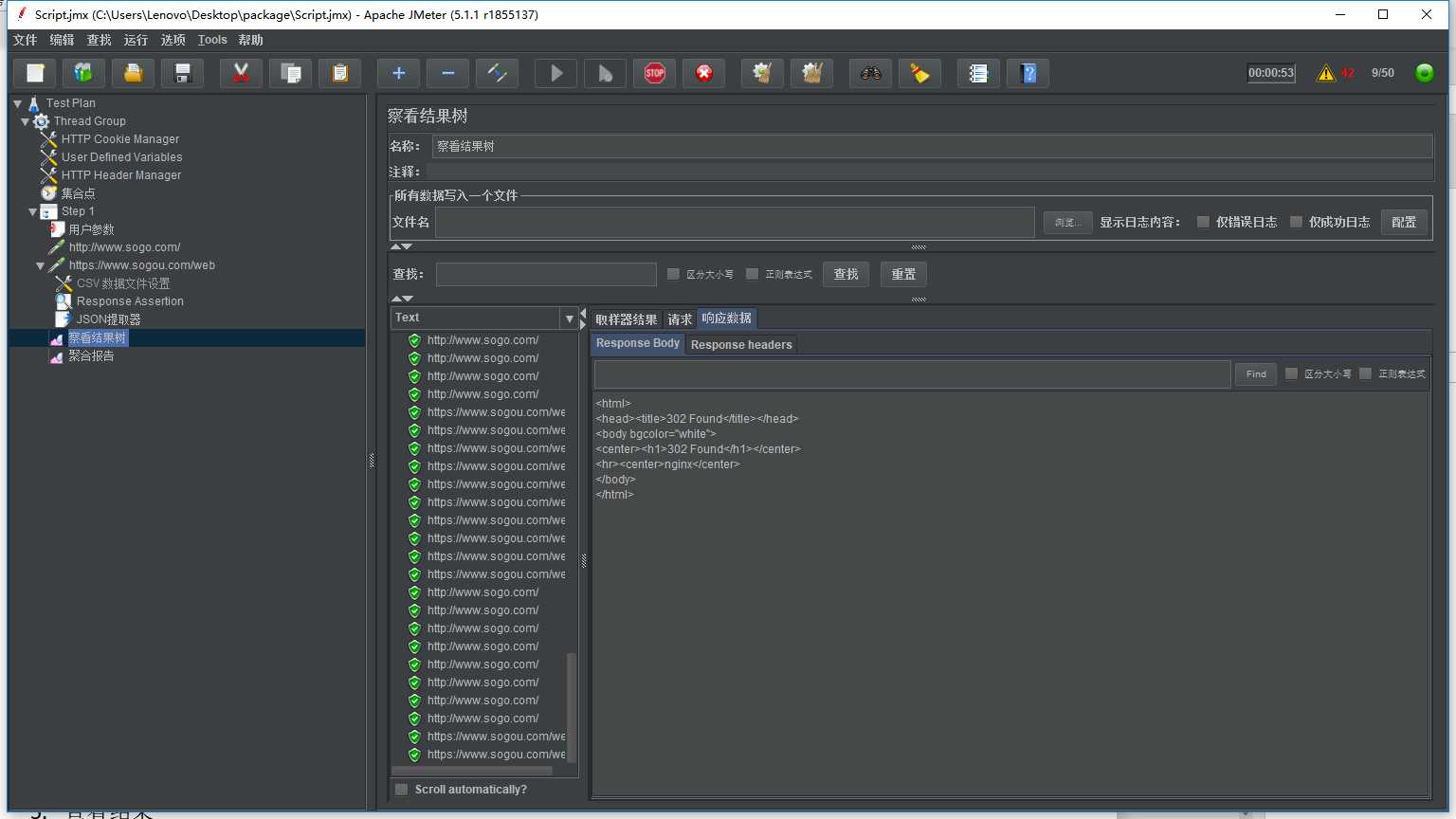Collapse the Test Plan tree node
1456x819 pixels.
(18, 103)
